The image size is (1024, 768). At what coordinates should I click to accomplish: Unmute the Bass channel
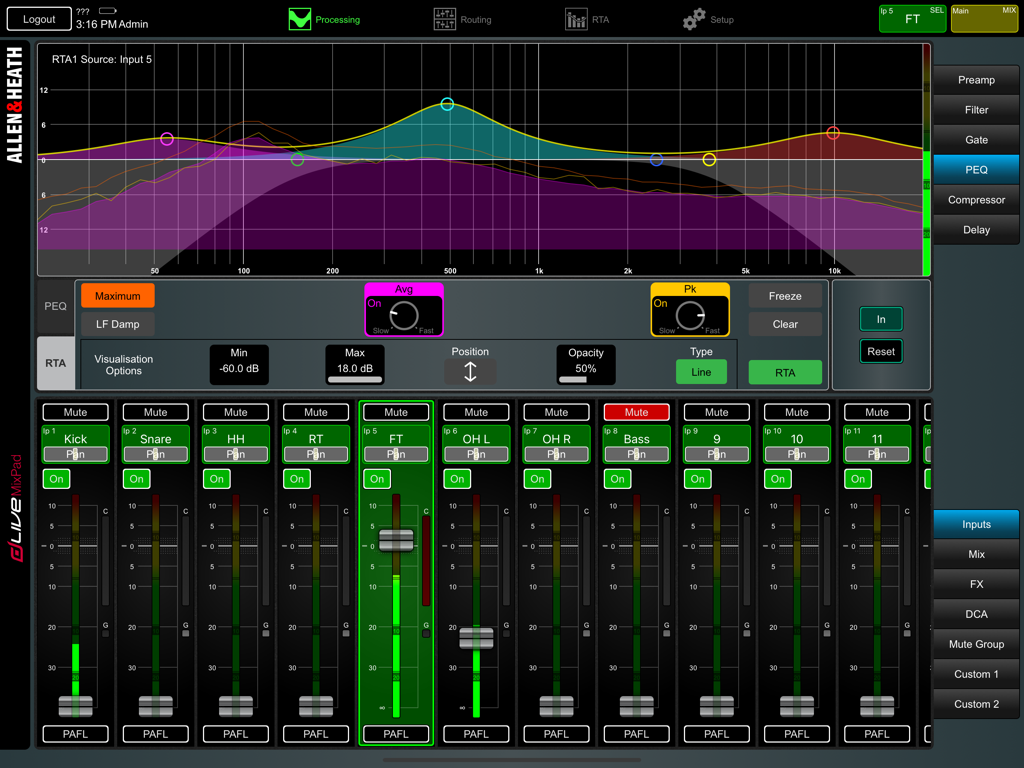tap(636, 411)
